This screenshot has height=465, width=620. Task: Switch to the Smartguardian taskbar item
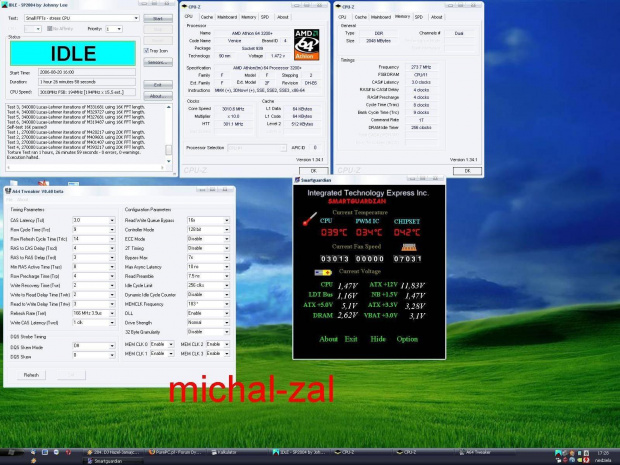(x=113, y=461)
